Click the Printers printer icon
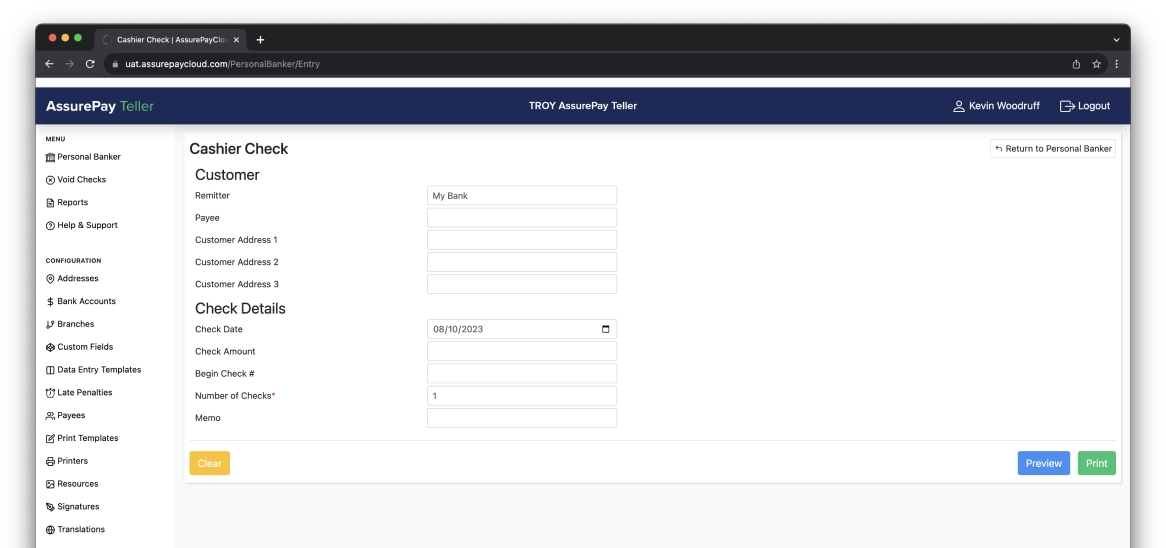The height and width of the screenshot is (548, 1166). [50, 462]
